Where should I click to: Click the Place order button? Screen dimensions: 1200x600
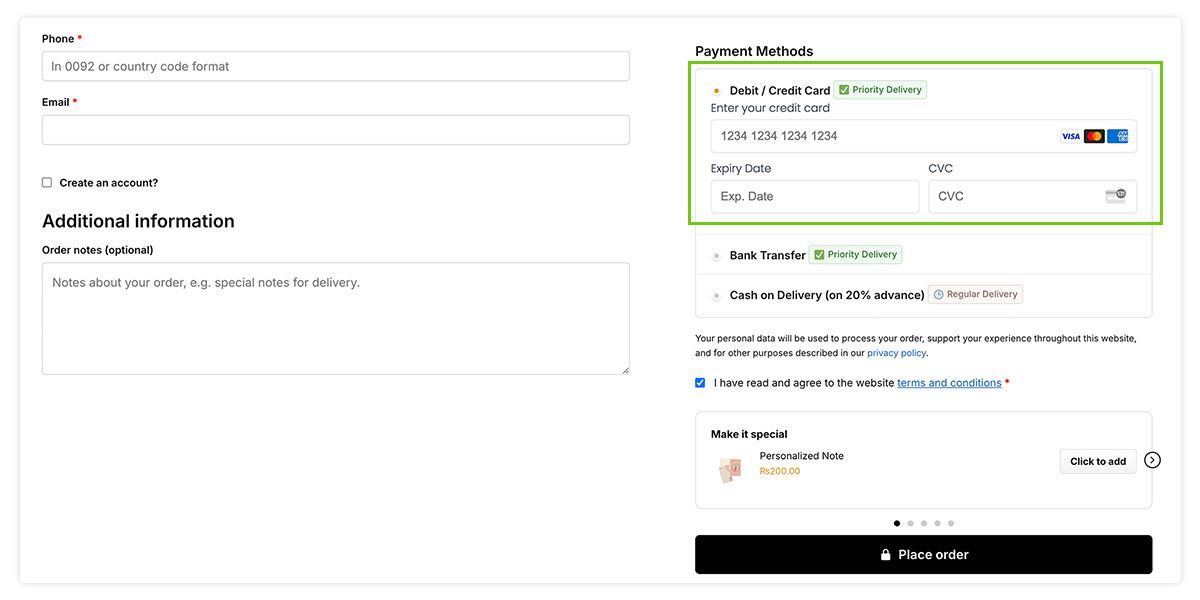tap(923, 555)
